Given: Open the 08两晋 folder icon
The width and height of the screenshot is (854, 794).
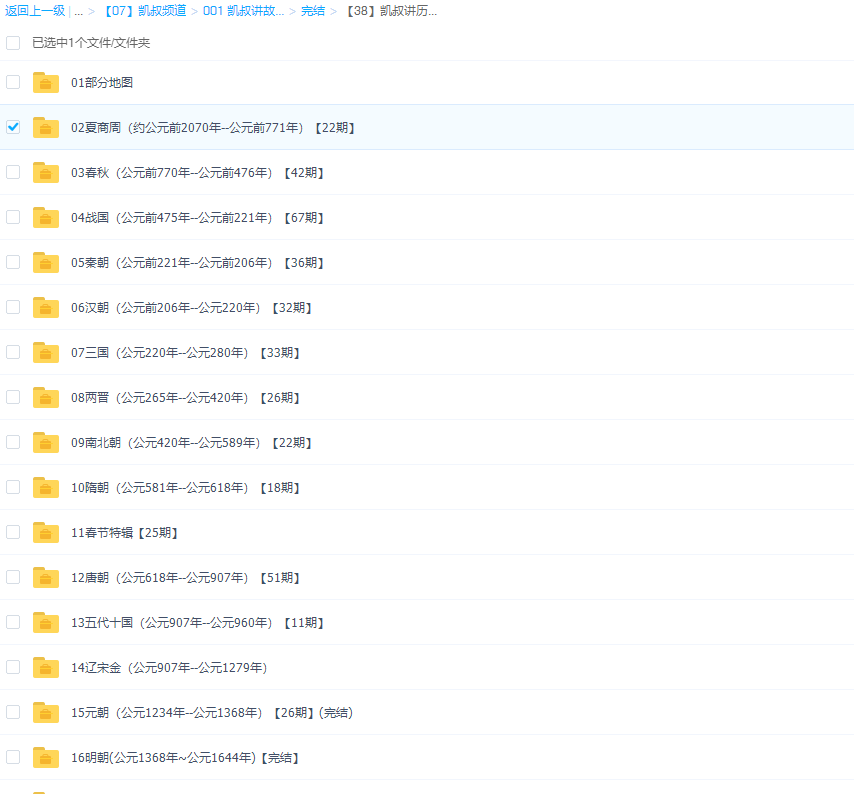Looking at the screenshot, I should tap(46, 398).
